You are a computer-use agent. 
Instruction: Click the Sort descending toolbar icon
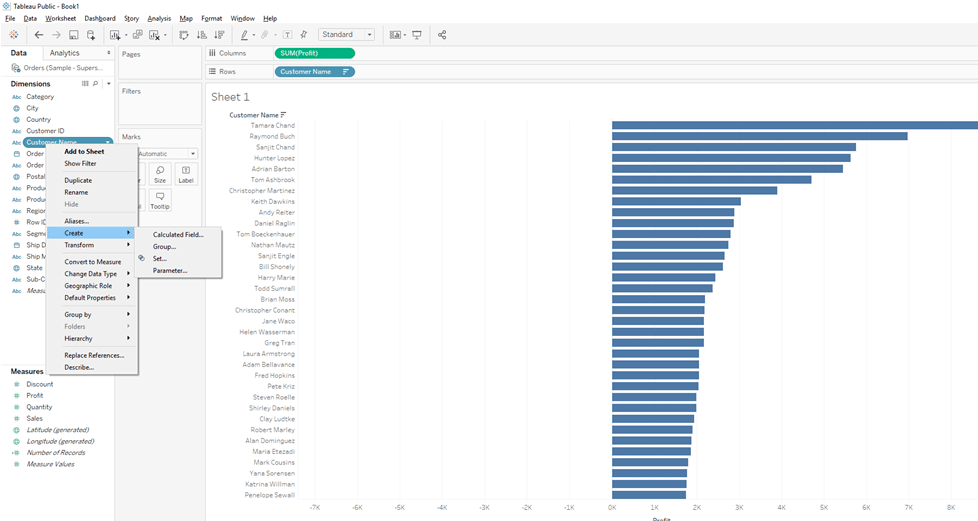point(219,35)
